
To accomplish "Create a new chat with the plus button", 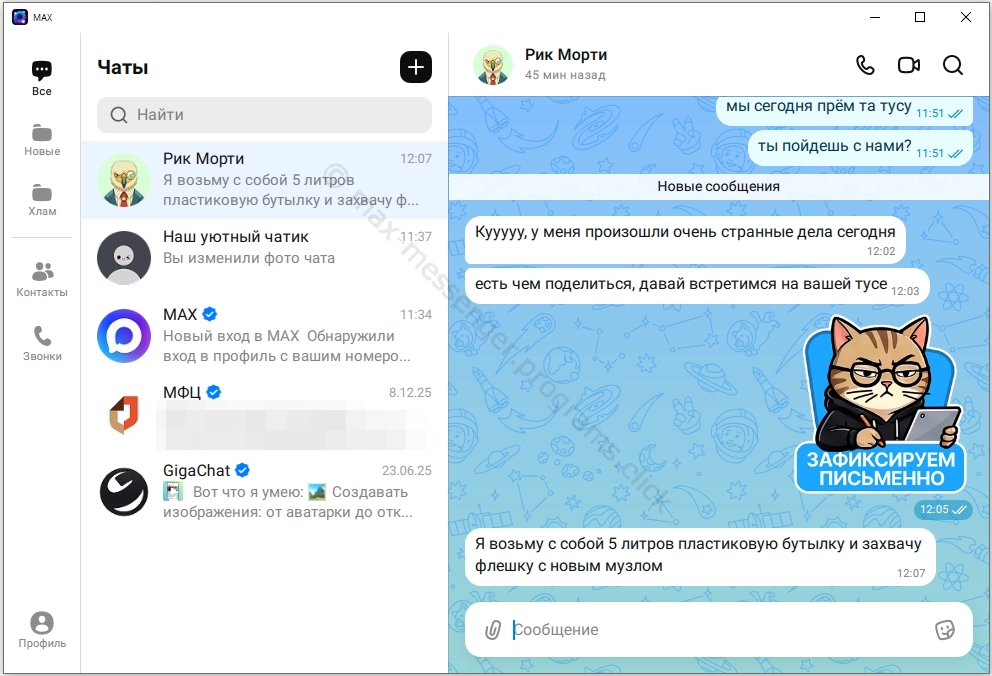I will [416, 67].
